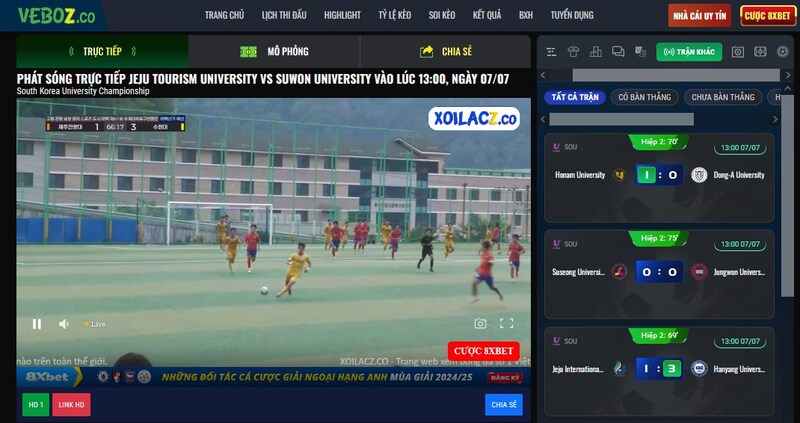The height and width of the screenshot is (423, 800).
Task: Click the Hiệp 2: 75' match time badge
Action: (659, 238)
